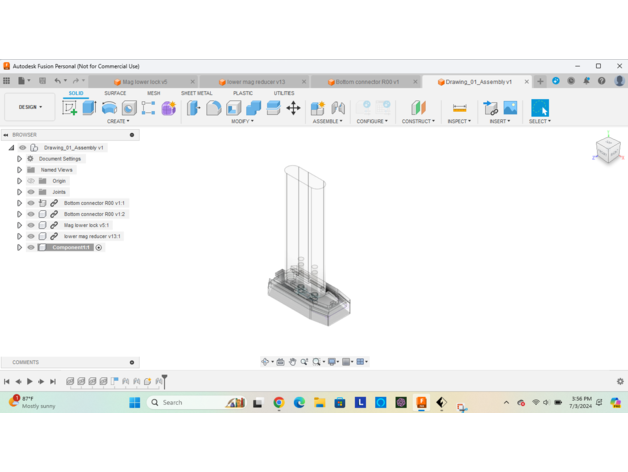Expand the Document Settings tree node
The height and width of the screenshot is (472, 628).
point(19,159)
